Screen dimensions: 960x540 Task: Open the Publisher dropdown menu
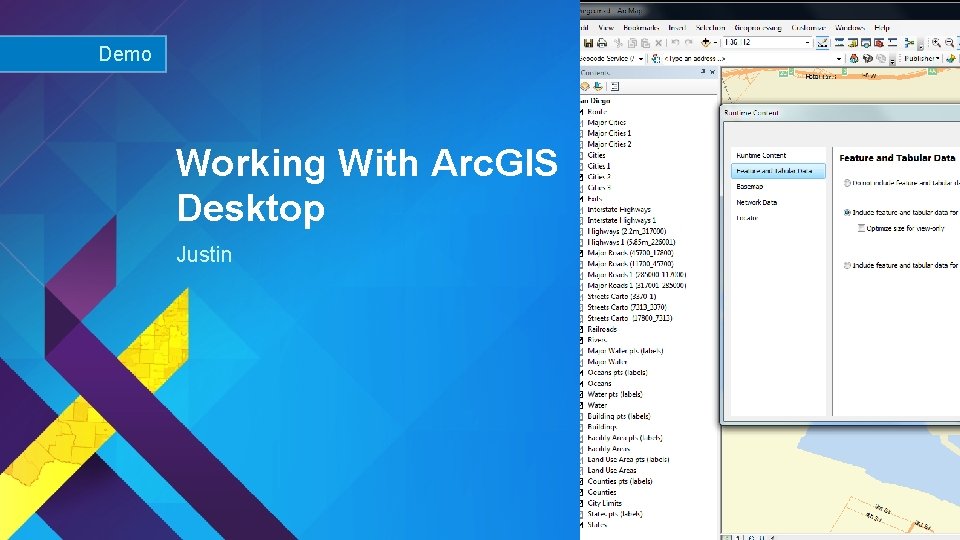921,59
